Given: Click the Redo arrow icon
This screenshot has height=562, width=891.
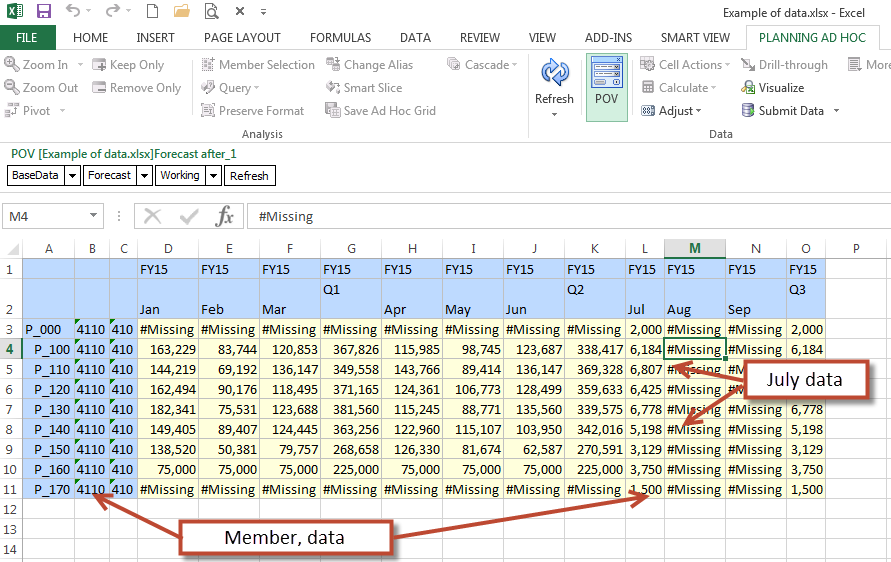Looking at the screenshot, I should pos(113,10).
